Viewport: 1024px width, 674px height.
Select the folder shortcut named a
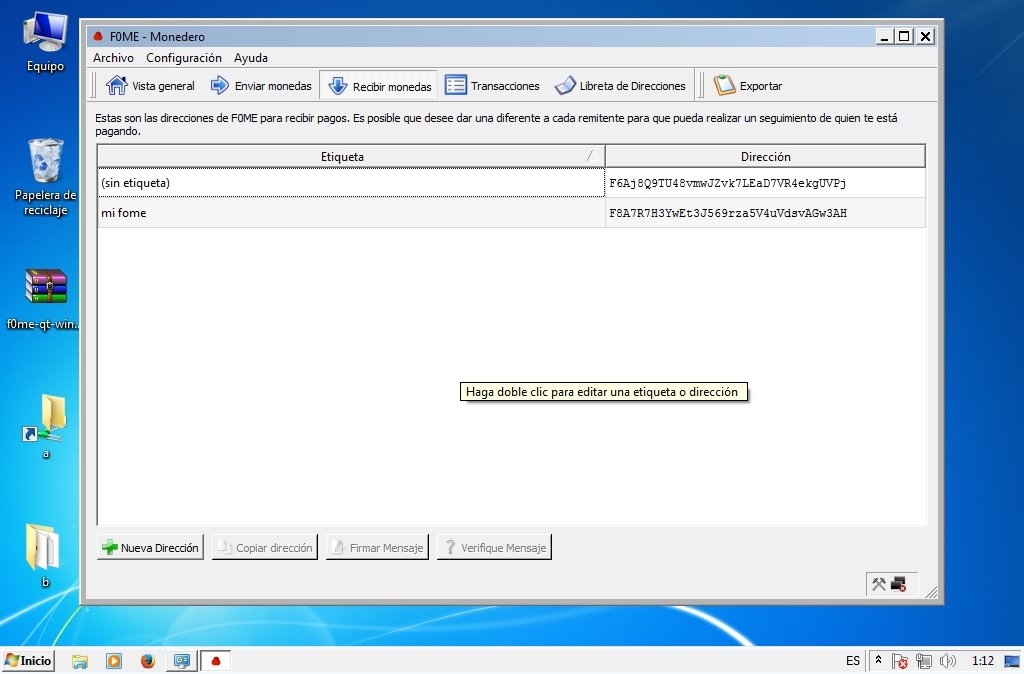(46, 425)
